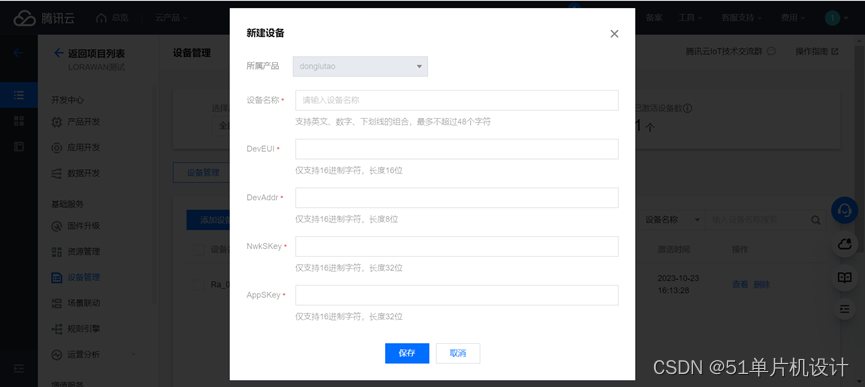Toggle the select-all checkbox in table header

click(x=199, y=250)
